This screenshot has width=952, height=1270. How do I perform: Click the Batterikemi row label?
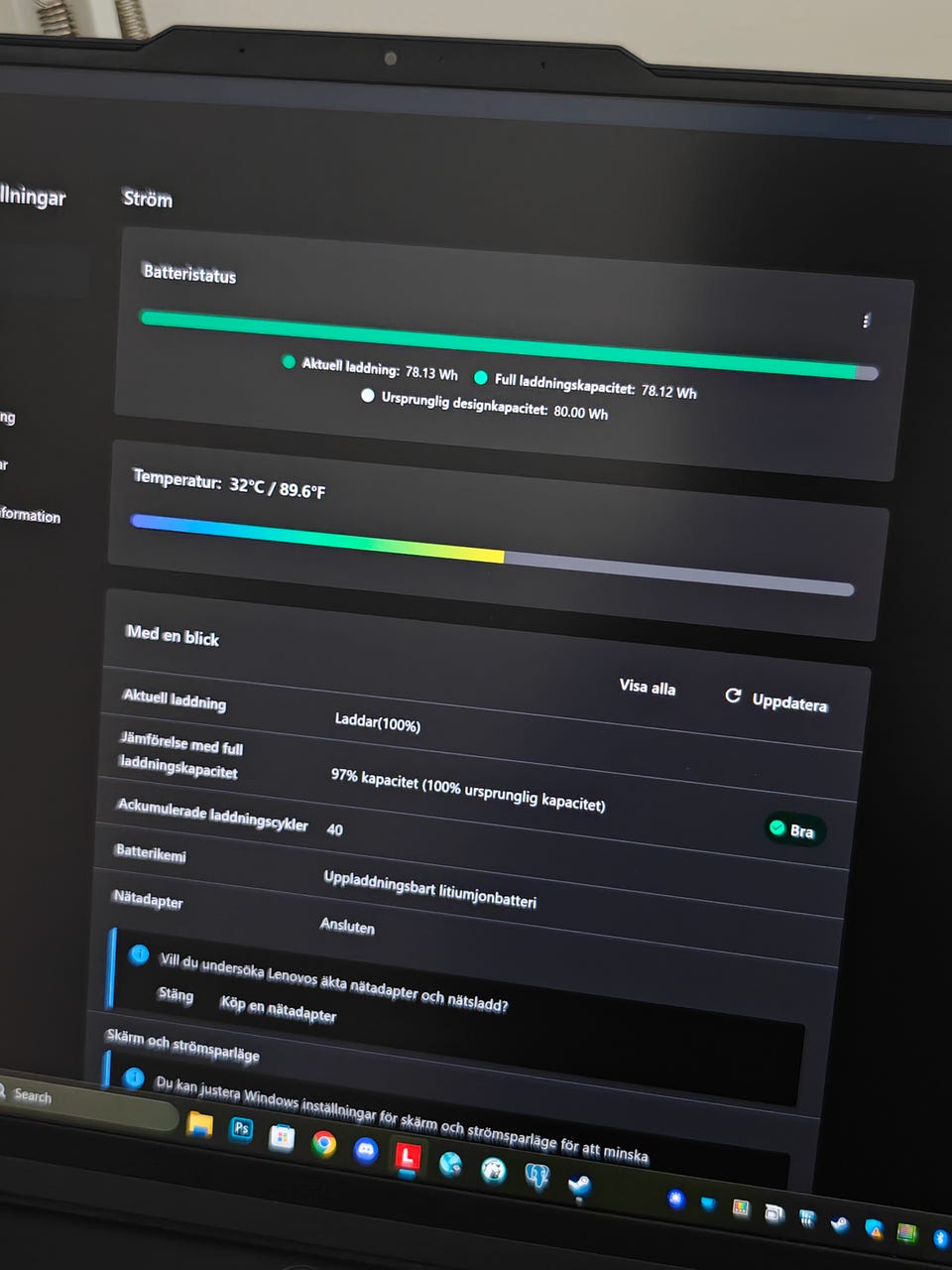click(x=150, y=852)
